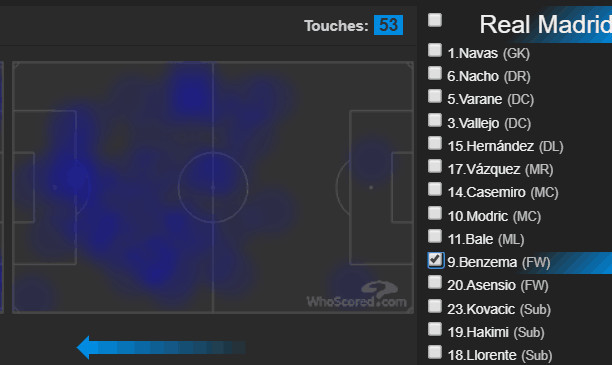Click the WhoScored.com watermark logo

point(356,295)
